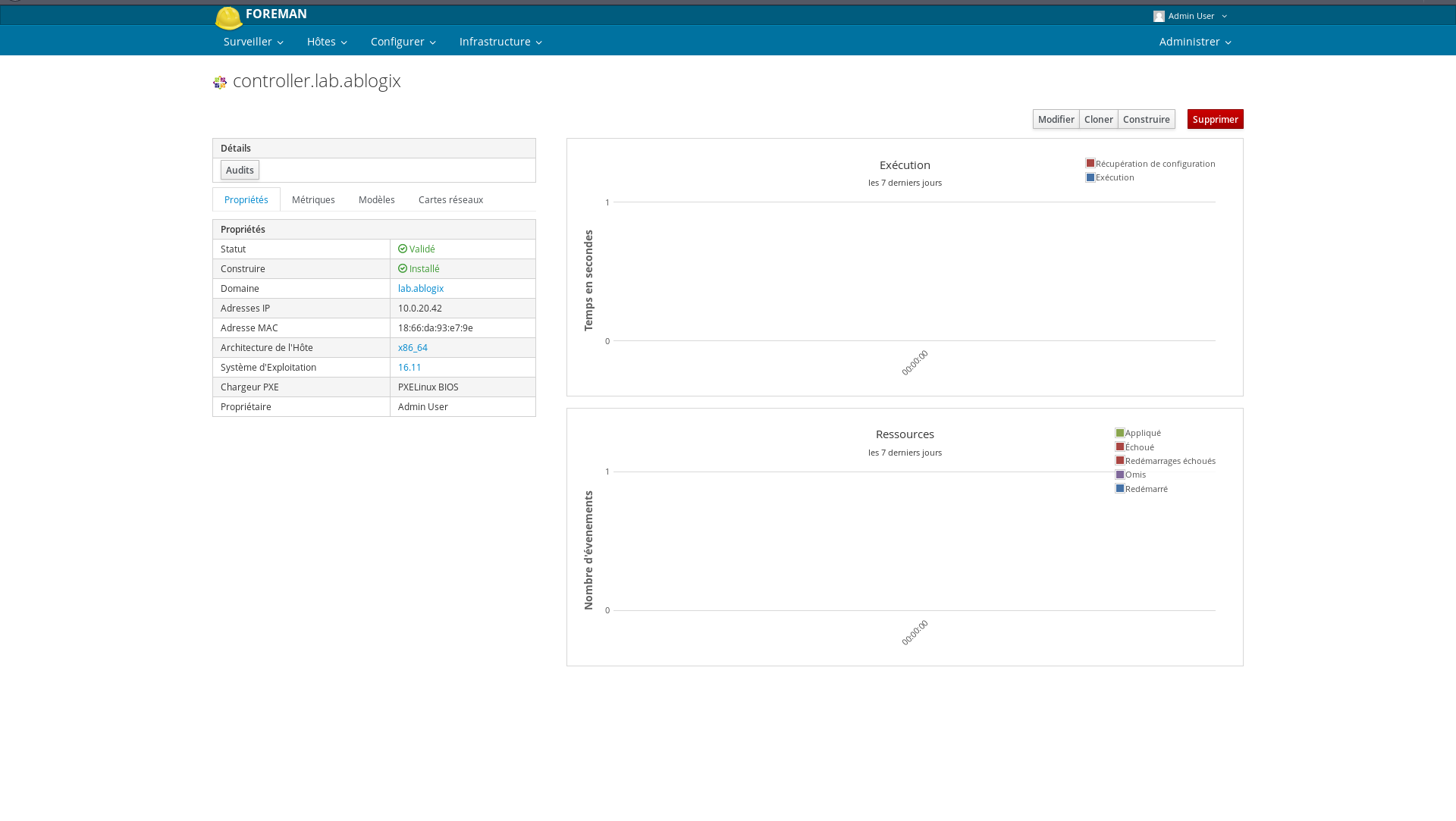Click the Validé status check icon
The image size is (1456, 821).
[x=403, y=249]
